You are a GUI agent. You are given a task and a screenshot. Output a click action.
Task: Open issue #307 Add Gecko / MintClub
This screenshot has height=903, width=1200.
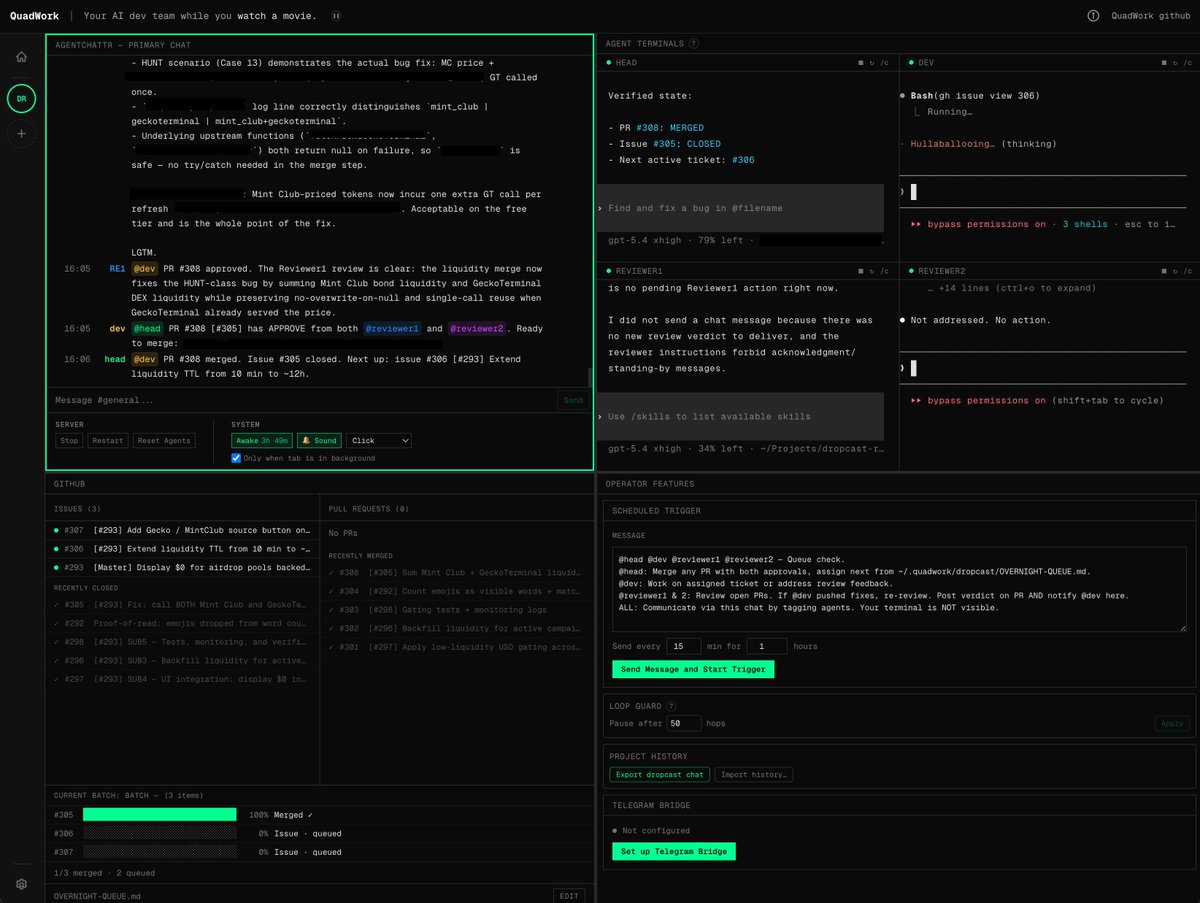pyautogui.click(x=183, y=530)
